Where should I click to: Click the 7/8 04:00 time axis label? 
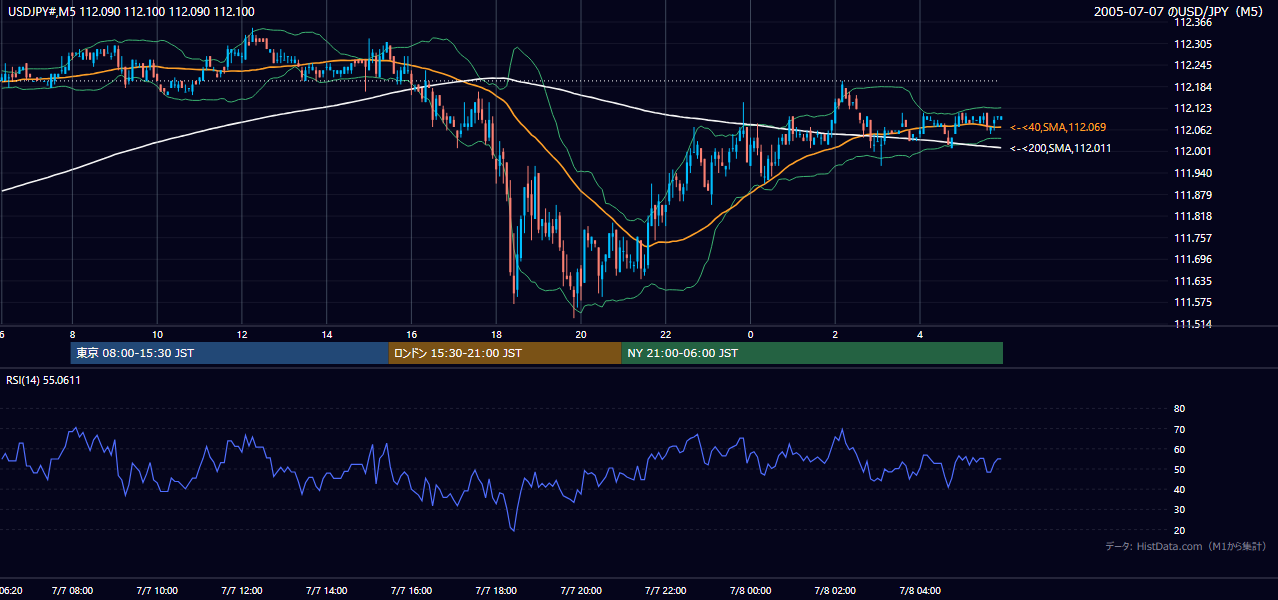click(920, 591)
